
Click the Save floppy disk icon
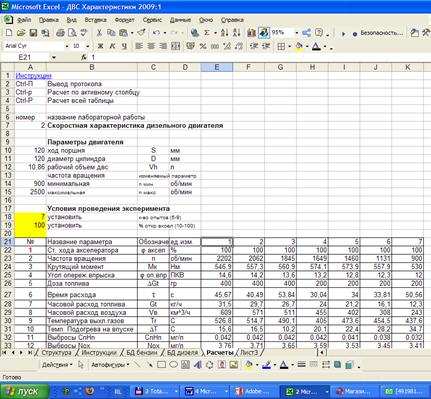point(33,33)
